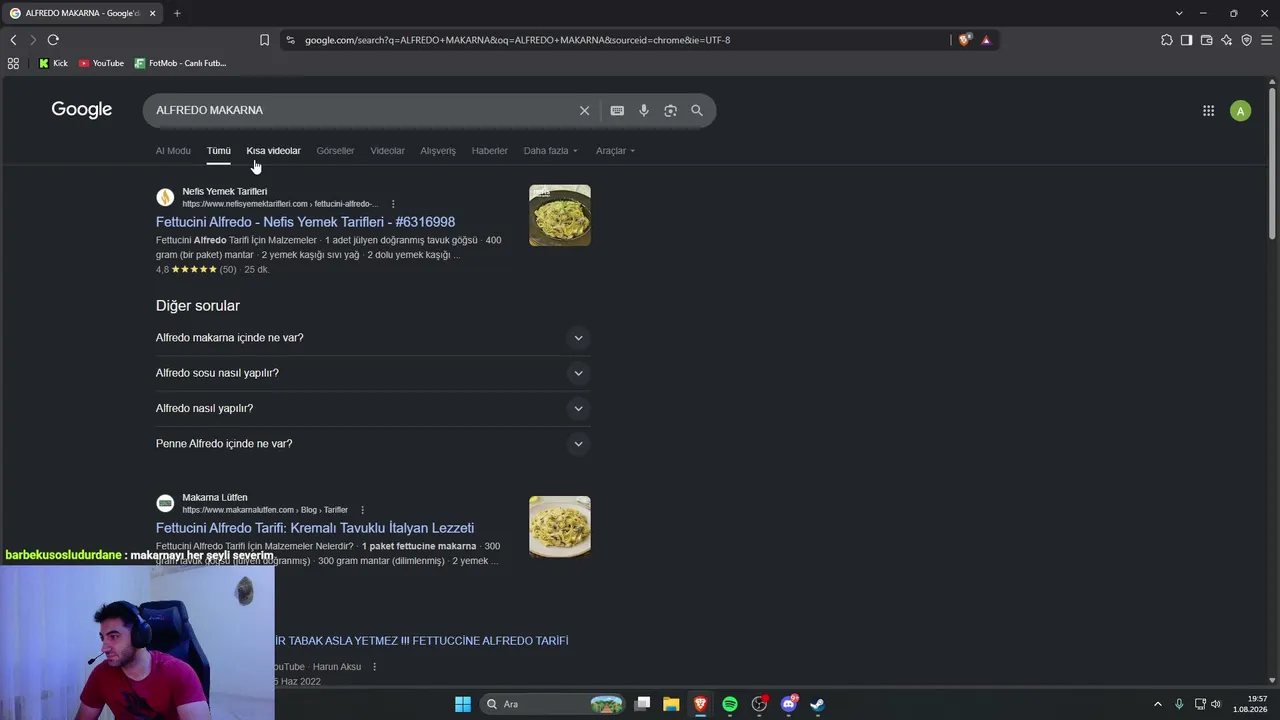Open the FETTUCCİNE ALFREDO TARİFİ video link
The width and height of the screenshot is (1280, 720).
coord(421,641)
